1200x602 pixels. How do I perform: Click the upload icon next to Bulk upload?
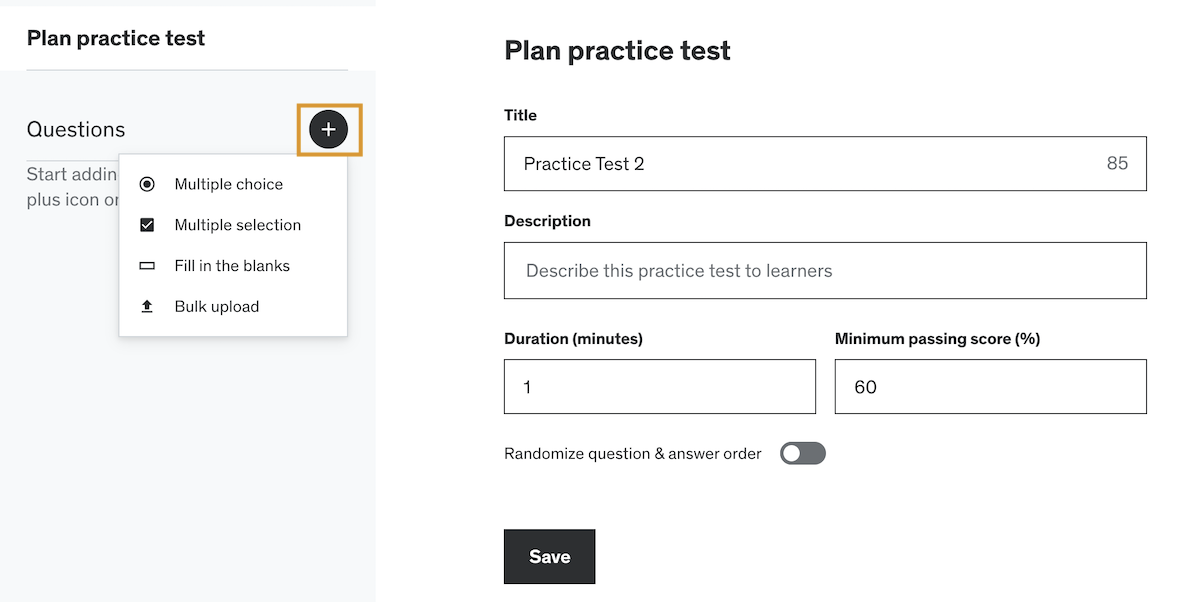coord(146,306)
